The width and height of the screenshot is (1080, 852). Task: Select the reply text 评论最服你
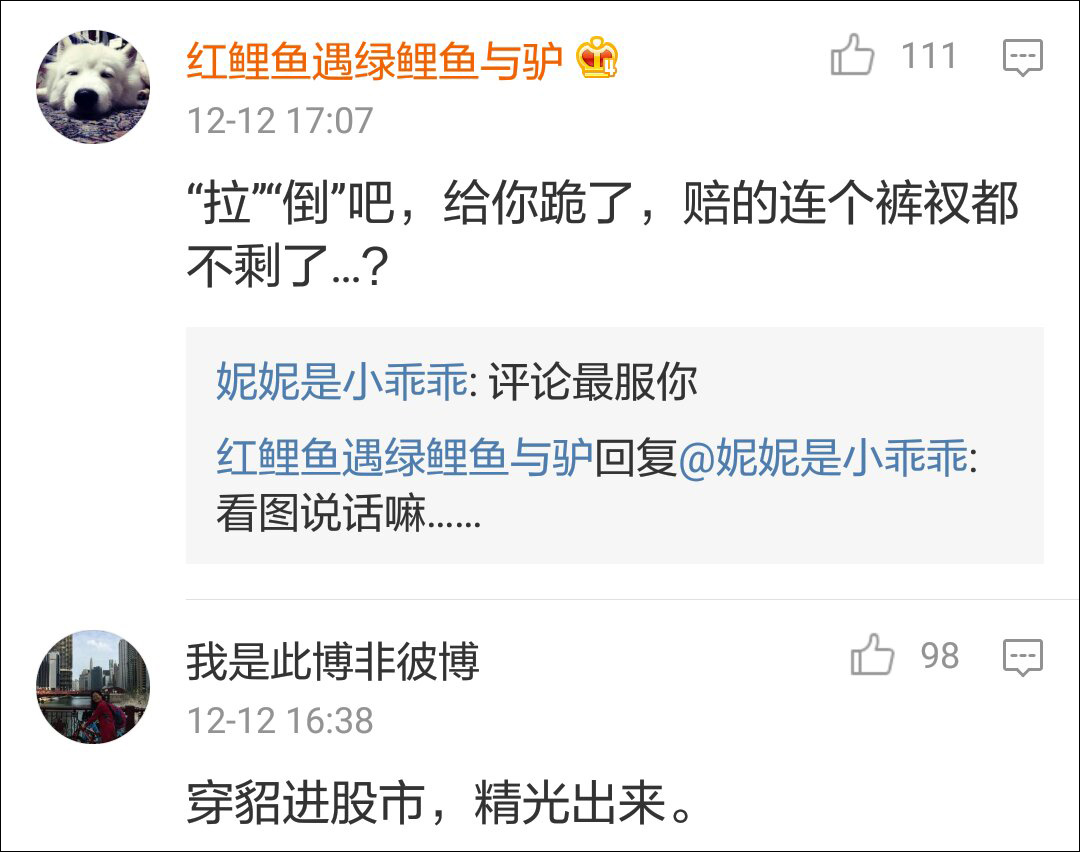(x=593, y=383)
